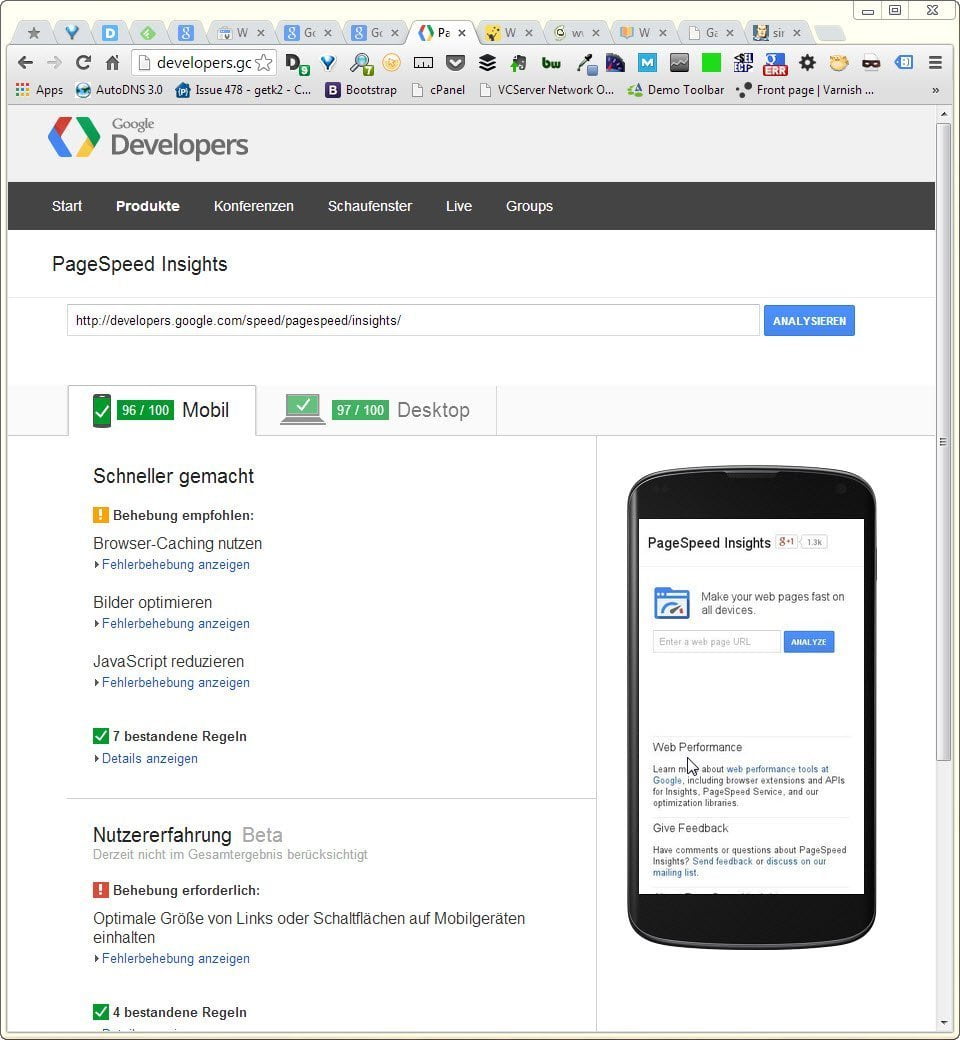Show more bookmarks with the double chevron
The image size is (960, 1040).
coord(935,90)
